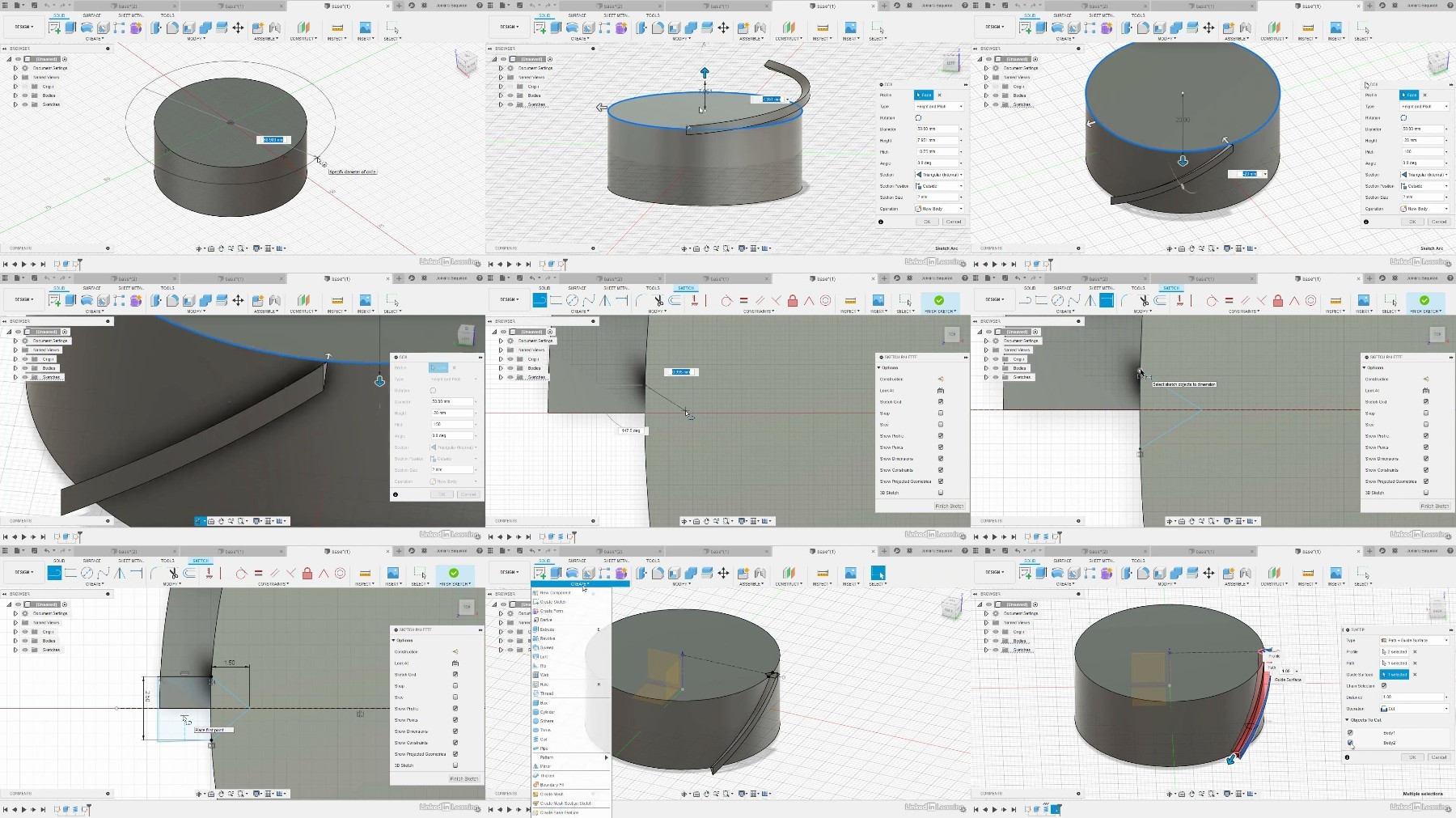Select Sweep from the open Create menu
This screenshot has width=1456, height=818.
(x=547, y=647)
